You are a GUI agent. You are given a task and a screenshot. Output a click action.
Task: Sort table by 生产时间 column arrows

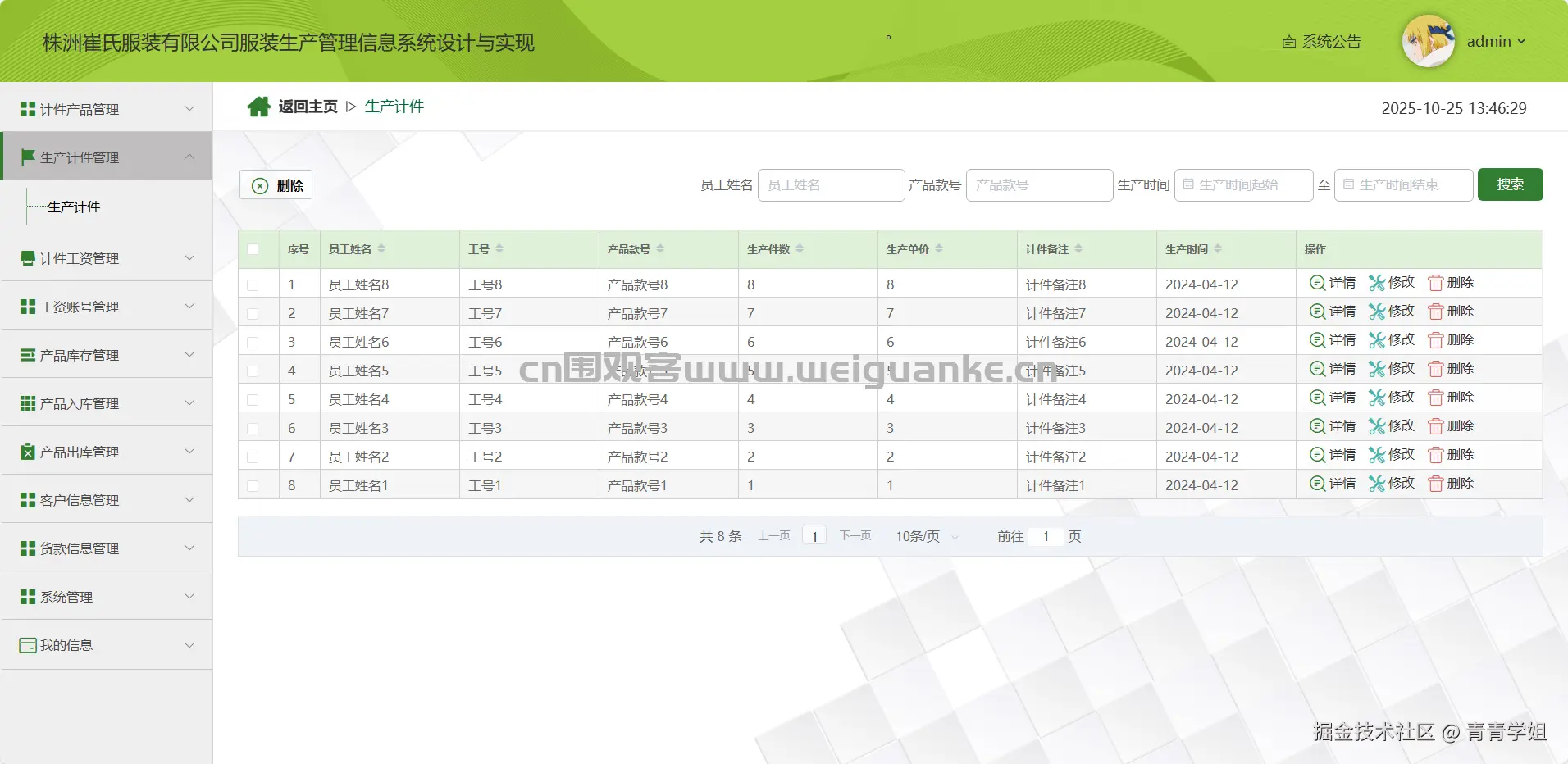1218,249
